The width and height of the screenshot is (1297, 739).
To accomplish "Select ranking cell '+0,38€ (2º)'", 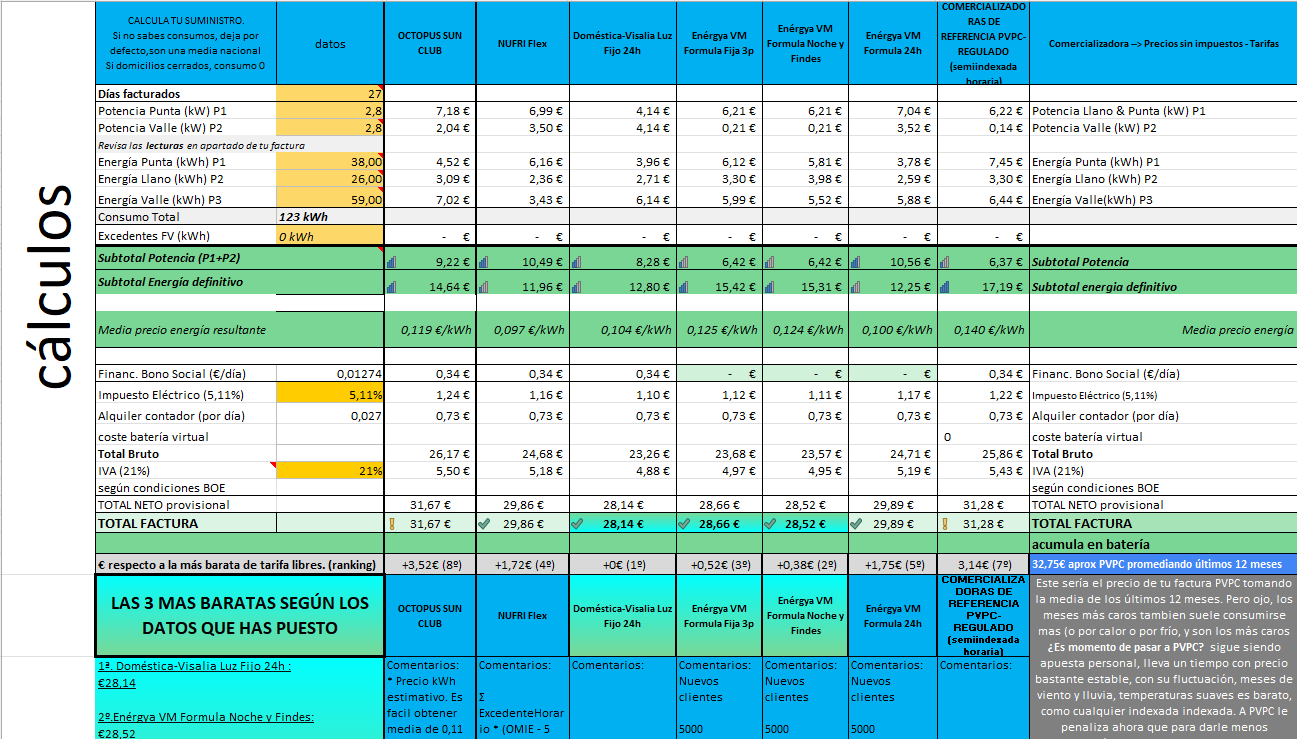I will click(x=805, y=564).
